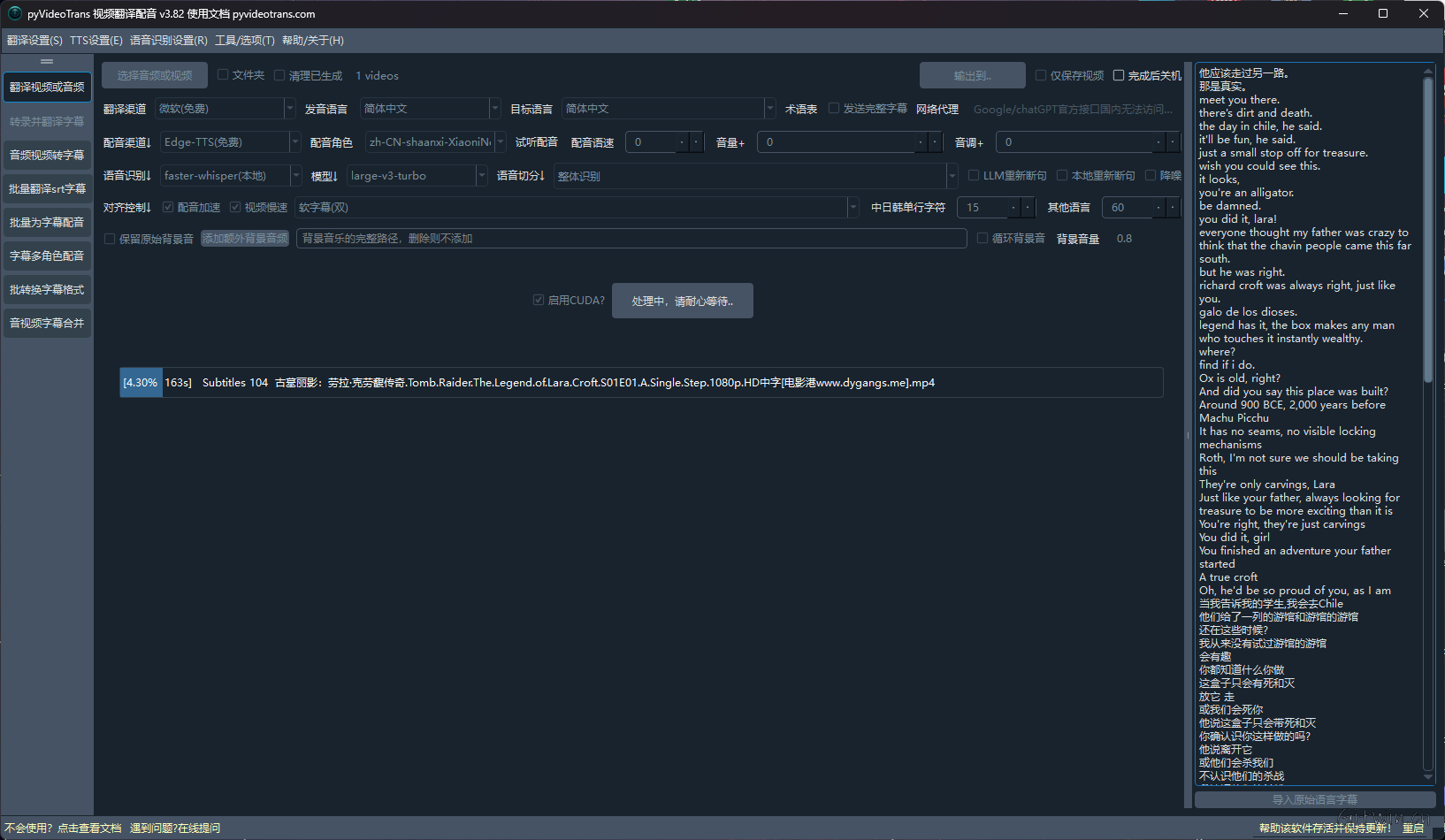This screenshot has width=1445, height=840.
Task: Click the 术语表 label button
Action: click(801, 109)
